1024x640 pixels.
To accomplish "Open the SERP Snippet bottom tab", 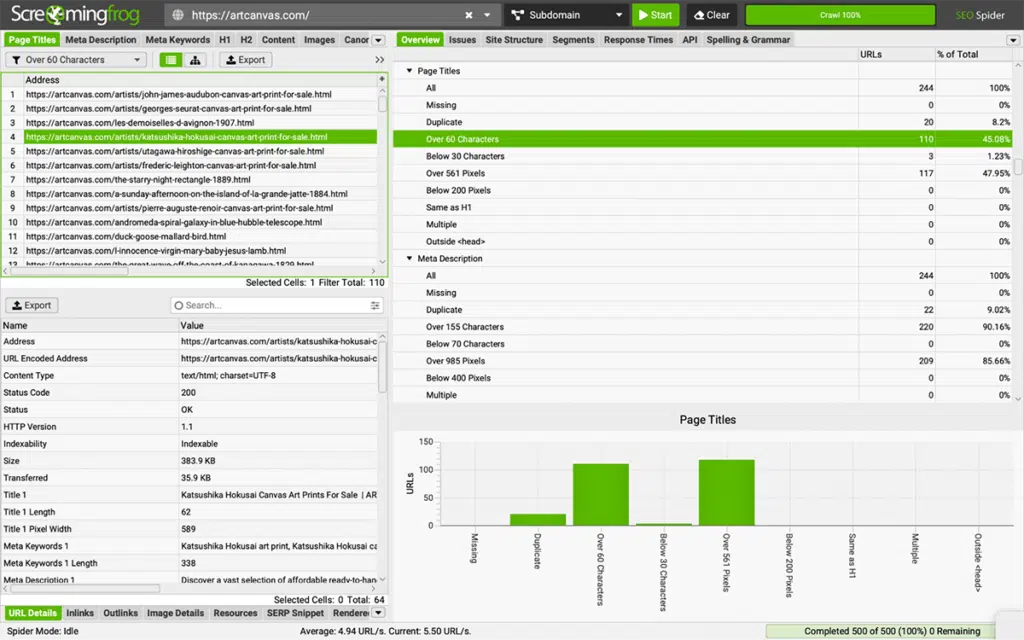I will 295,613.
